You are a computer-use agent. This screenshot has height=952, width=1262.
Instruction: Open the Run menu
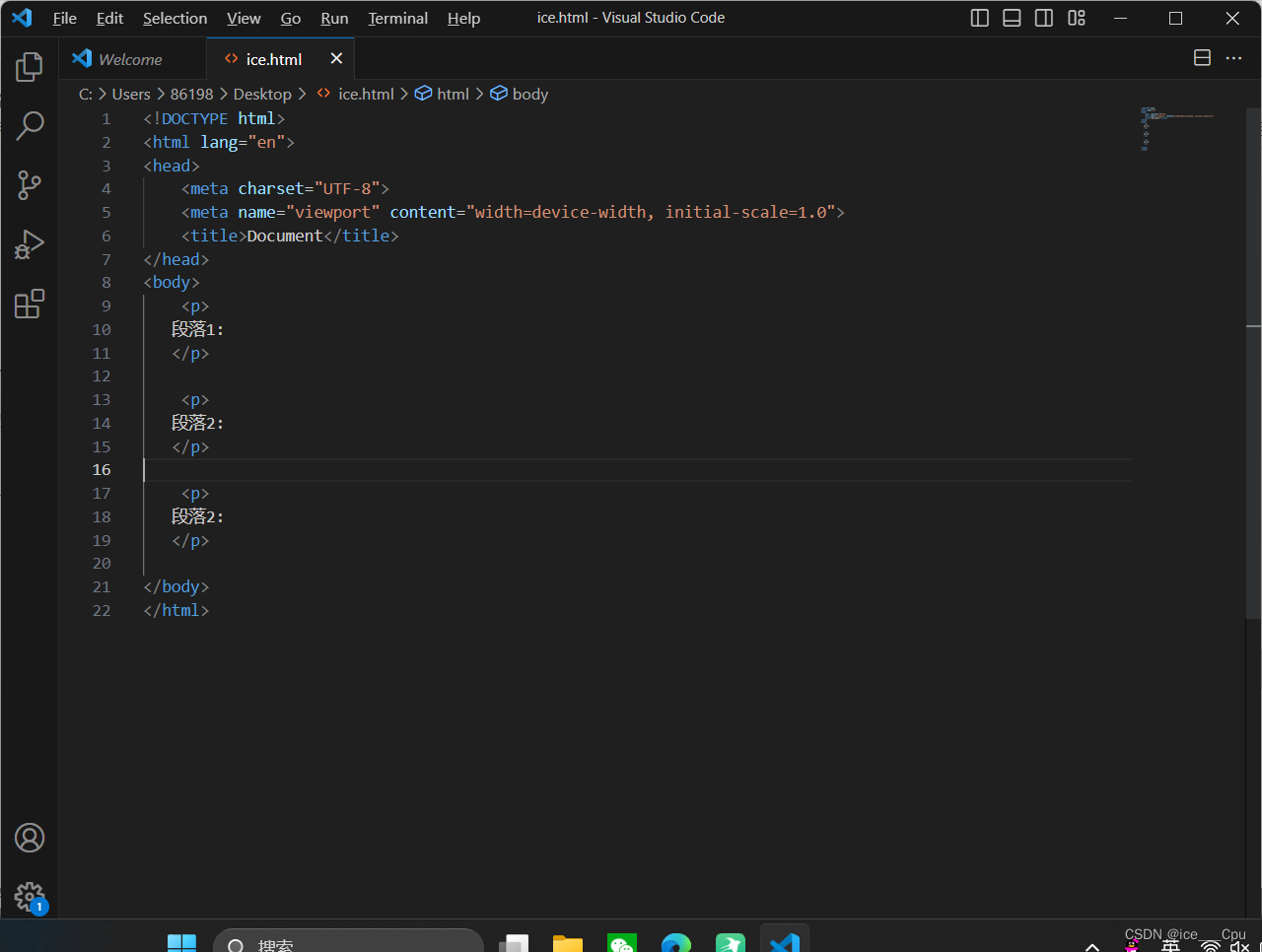[334, 18]
